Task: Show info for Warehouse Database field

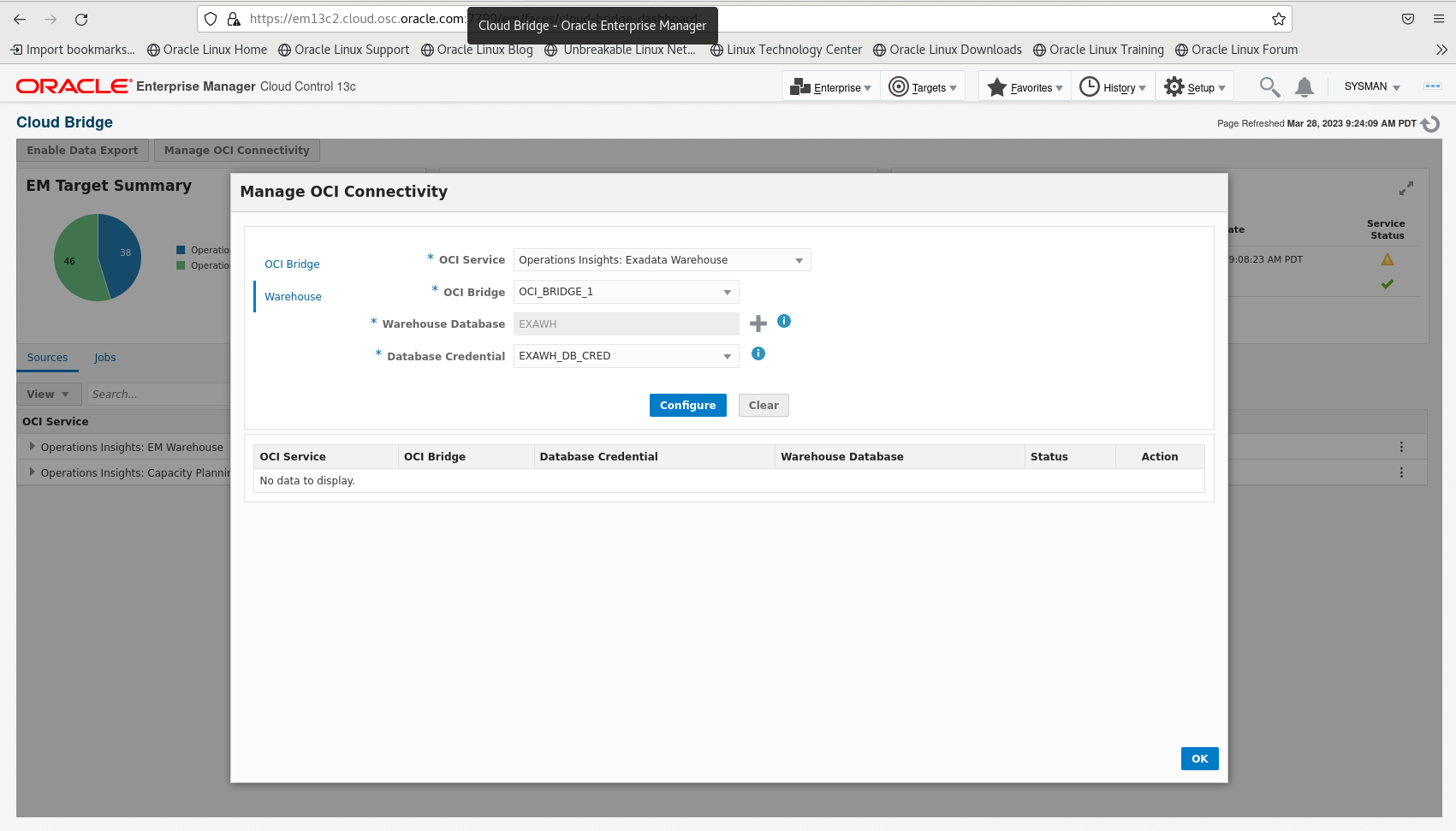Action: (784, 321)
